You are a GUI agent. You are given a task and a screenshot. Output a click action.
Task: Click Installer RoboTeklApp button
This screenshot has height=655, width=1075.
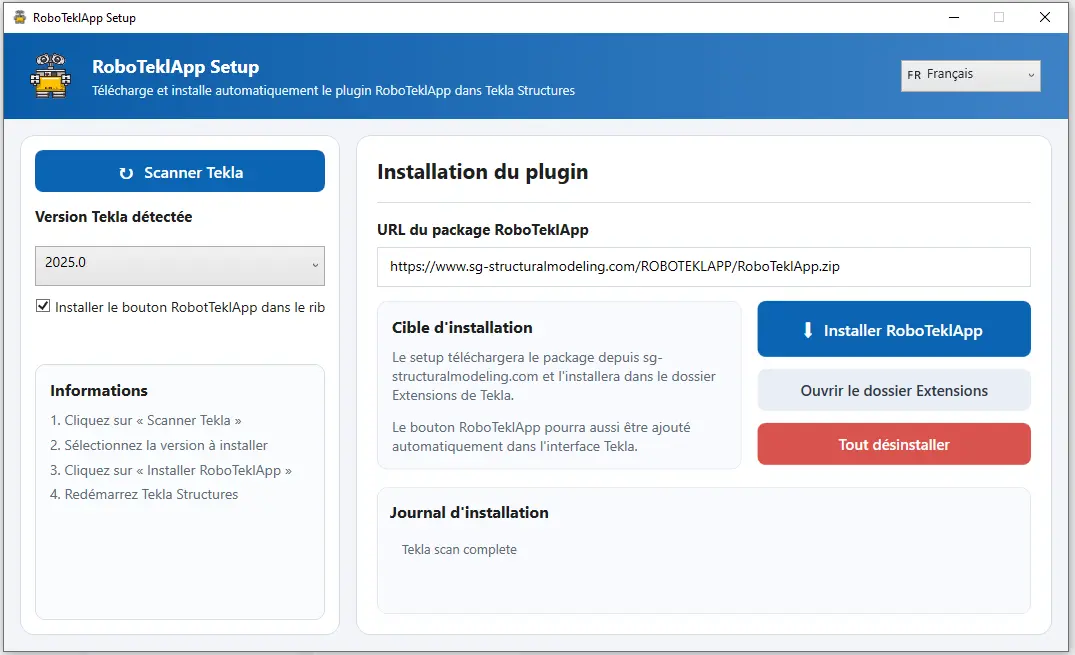(894, 330)
